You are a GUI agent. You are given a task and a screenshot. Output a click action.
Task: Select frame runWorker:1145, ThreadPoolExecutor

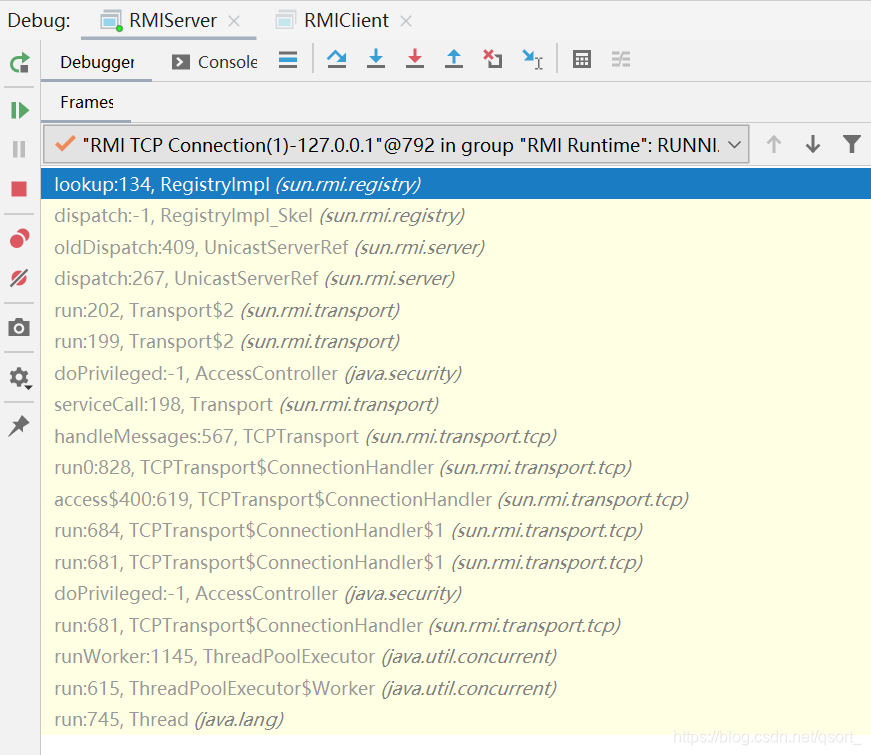pyautogui.click(x=455, y=657)
